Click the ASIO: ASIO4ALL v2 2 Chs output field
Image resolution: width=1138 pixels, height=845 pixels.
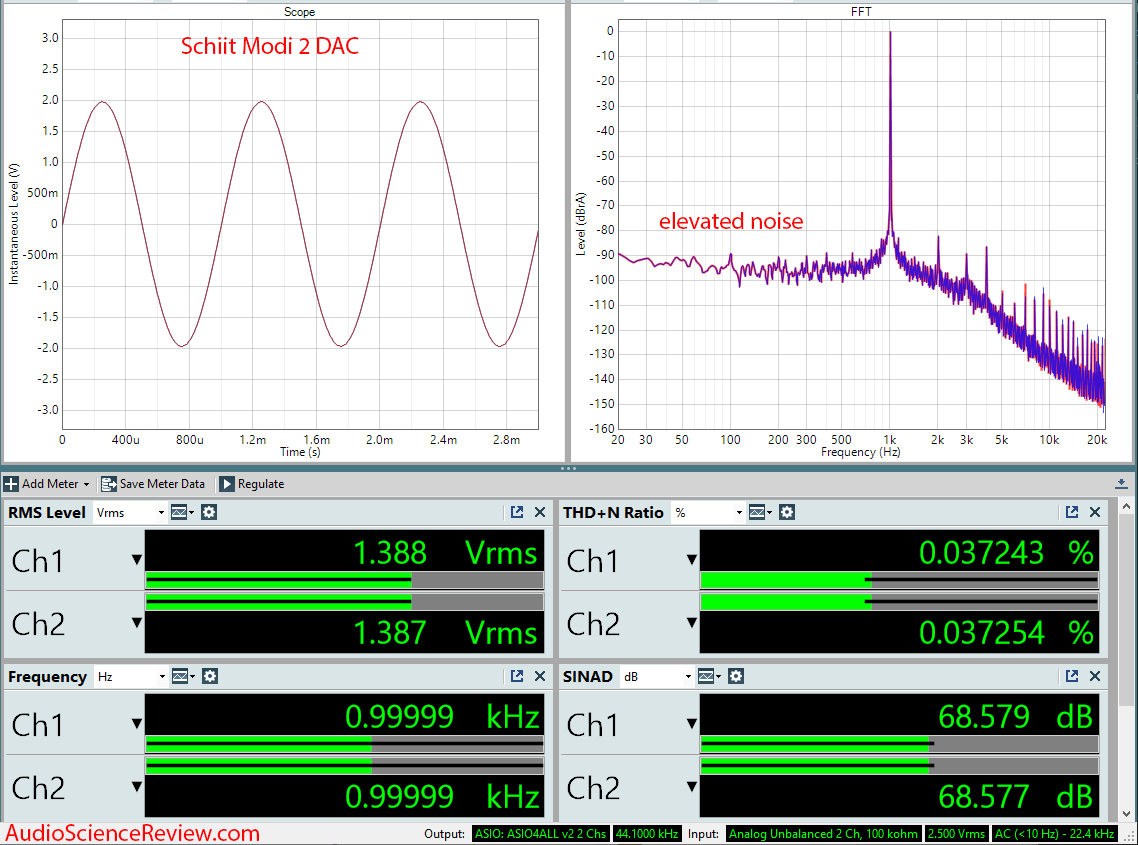(x=541, y=834)
